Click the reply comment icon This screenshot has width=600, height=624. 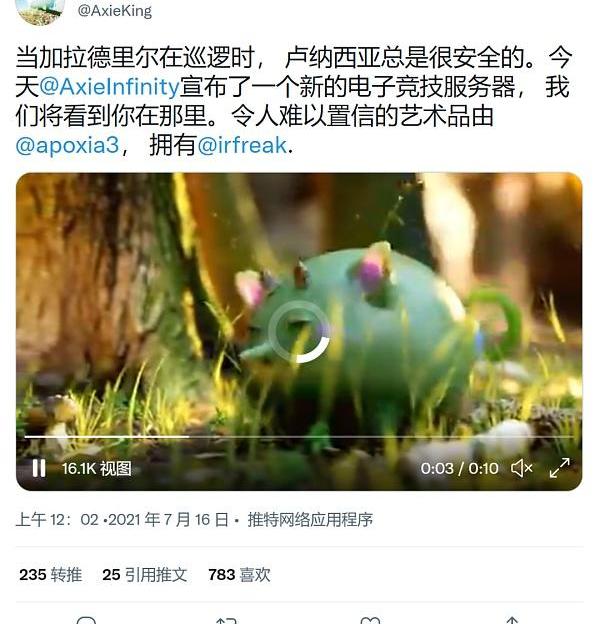pyautogui.click(x=86, y=620)
